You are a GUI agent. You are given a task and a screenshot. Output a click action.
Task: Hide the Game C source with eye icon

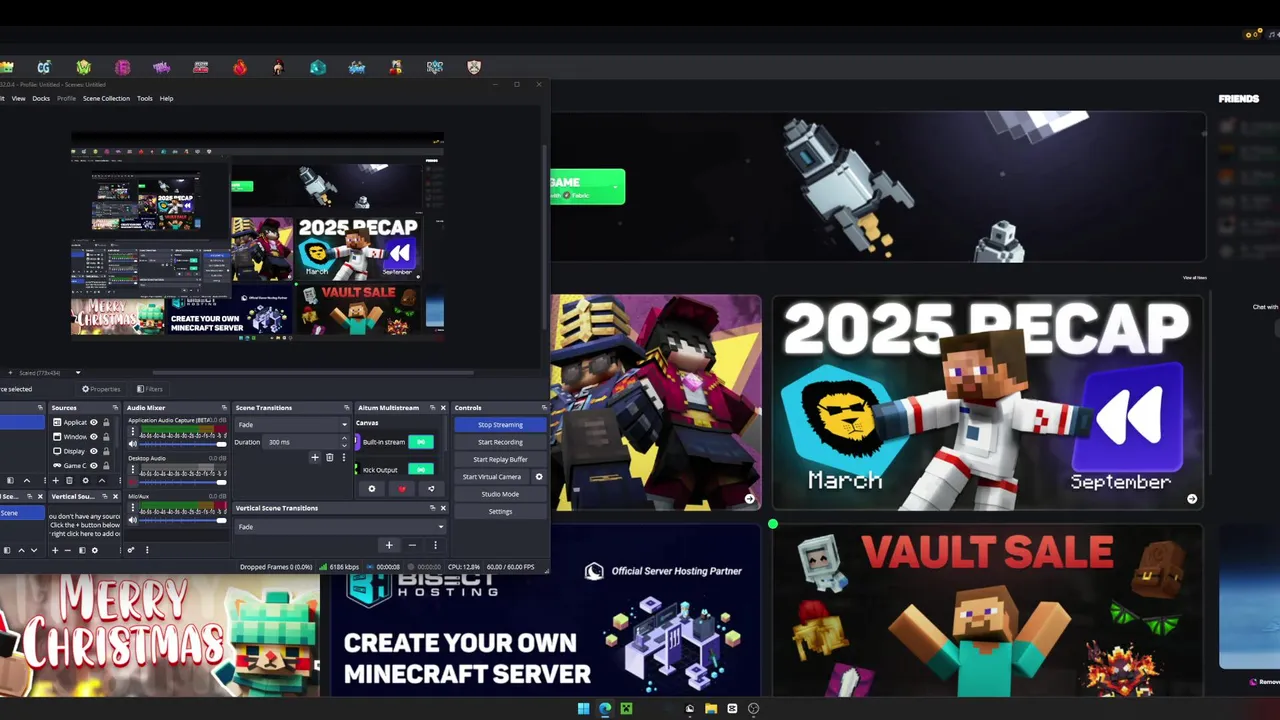pyautogui.click(x=94, y=465)
